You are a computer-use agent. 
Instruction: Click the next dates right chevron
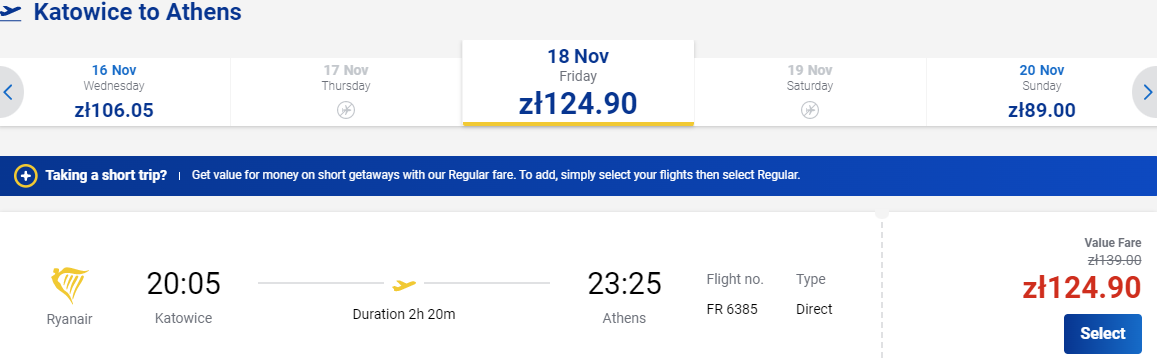pos(1146,92)
